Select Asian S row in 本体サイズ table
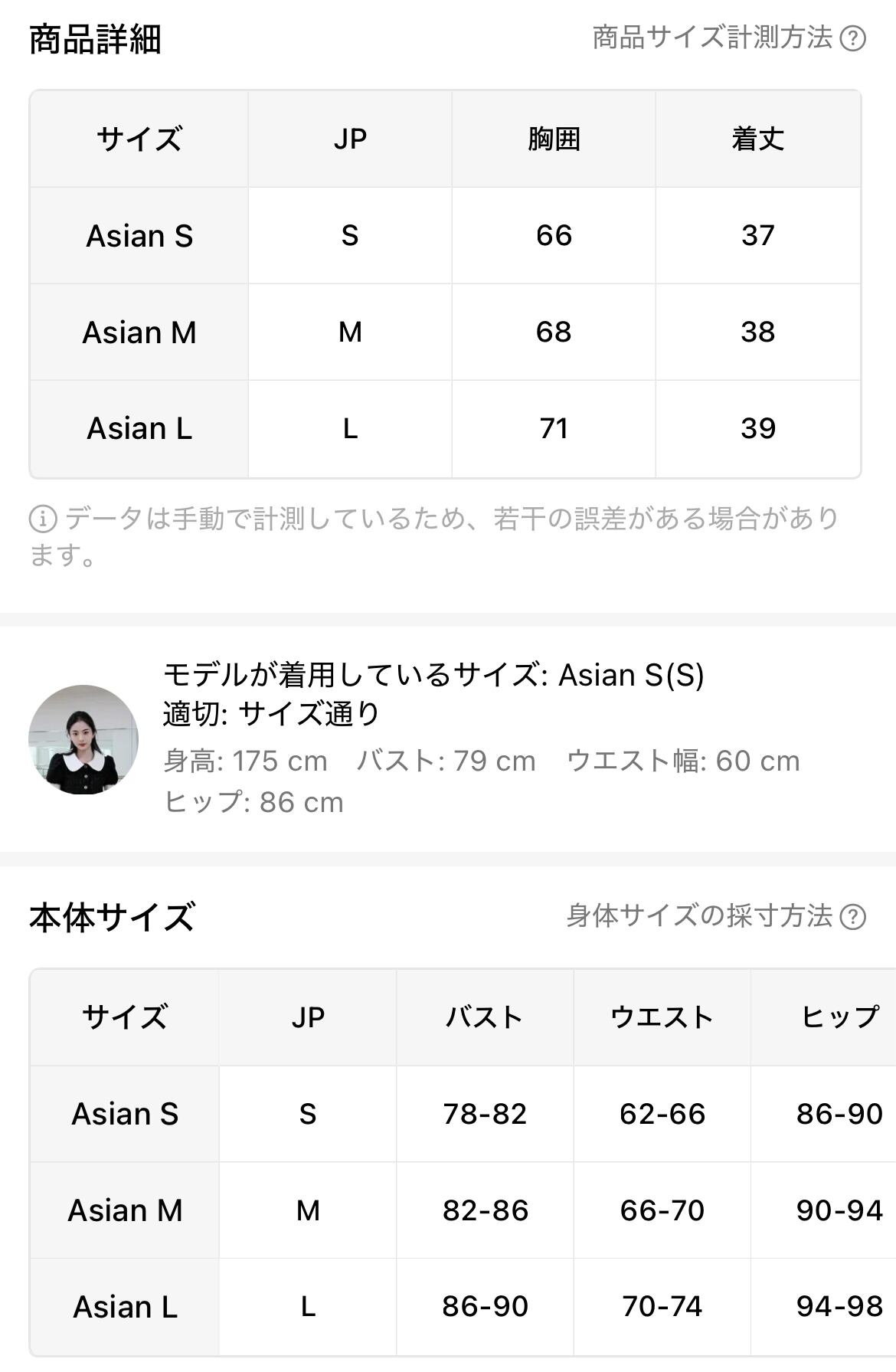This screenshot has width=896, height=1372. click(x=125, y=1114)
